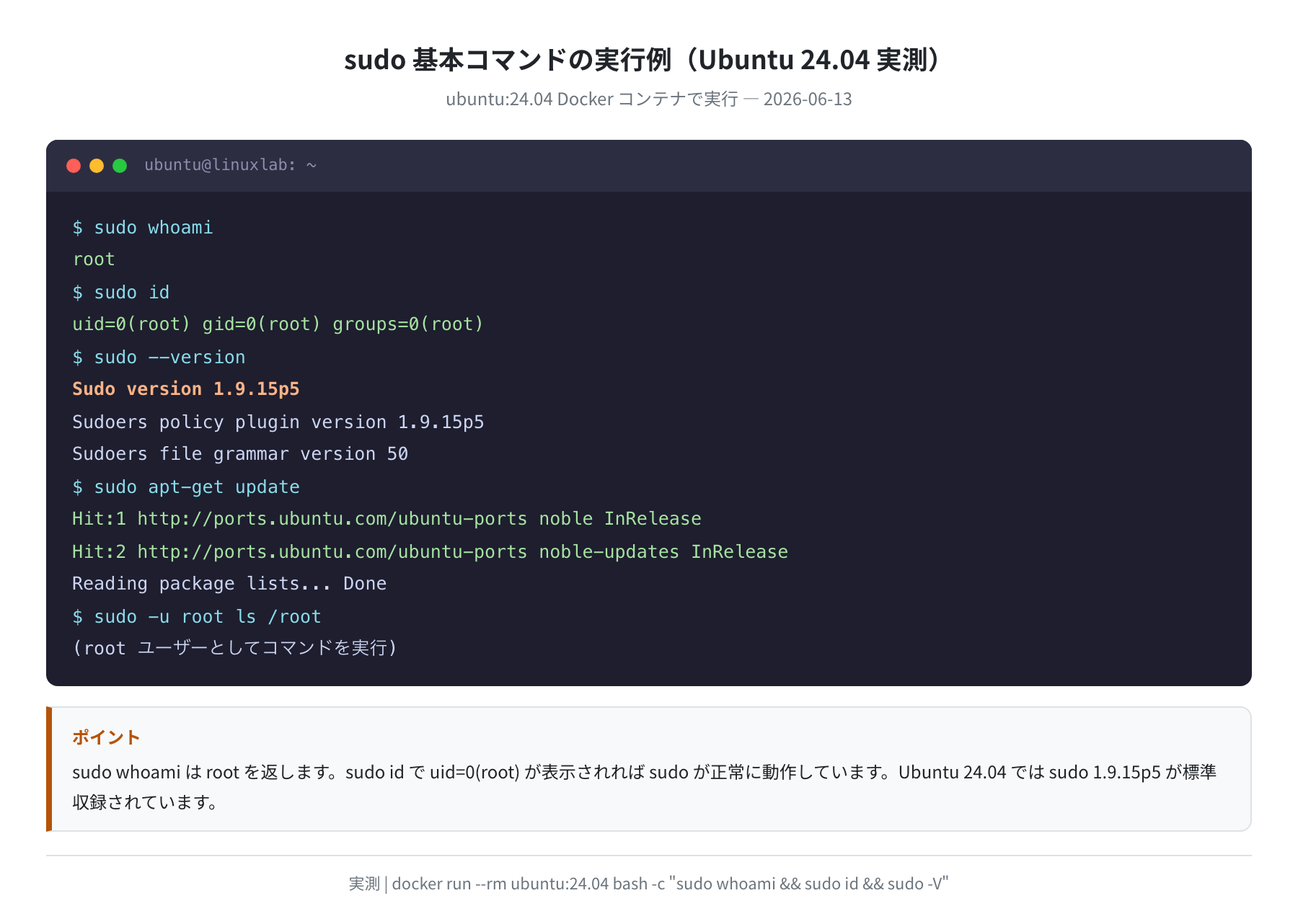Click the callout paragraph starting 'sudo whoami は root'

pyautogui.click(x=645, y=787)
